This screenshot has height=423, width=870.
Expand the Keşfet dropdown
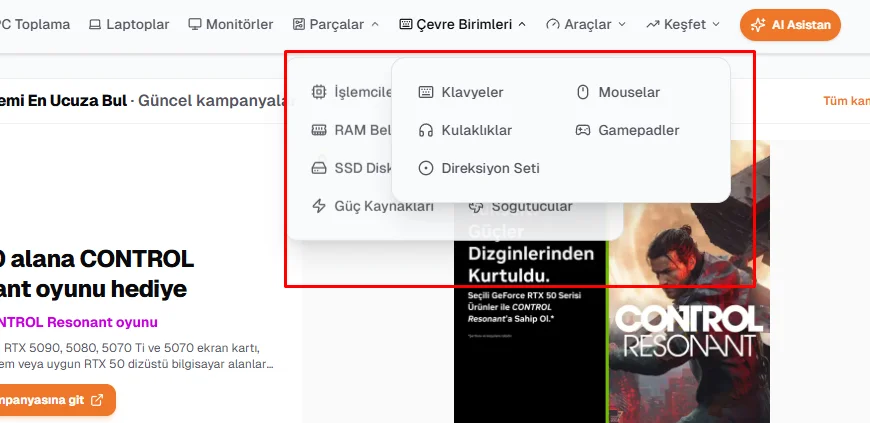[683, 24]
